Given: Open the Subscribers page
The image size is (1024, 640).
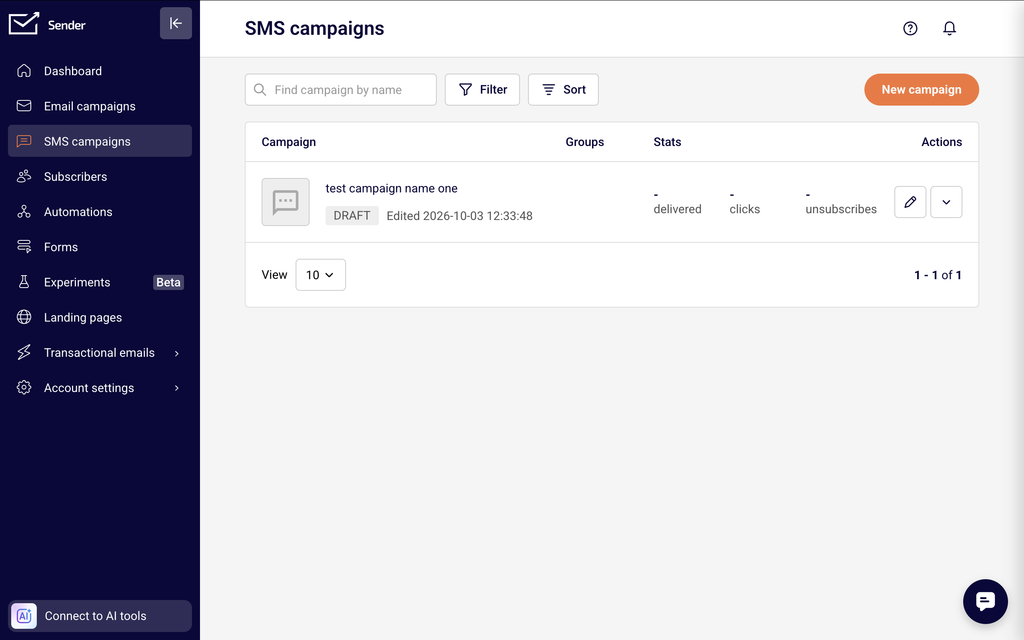Looking at the screenshot, I should point(100,176).
